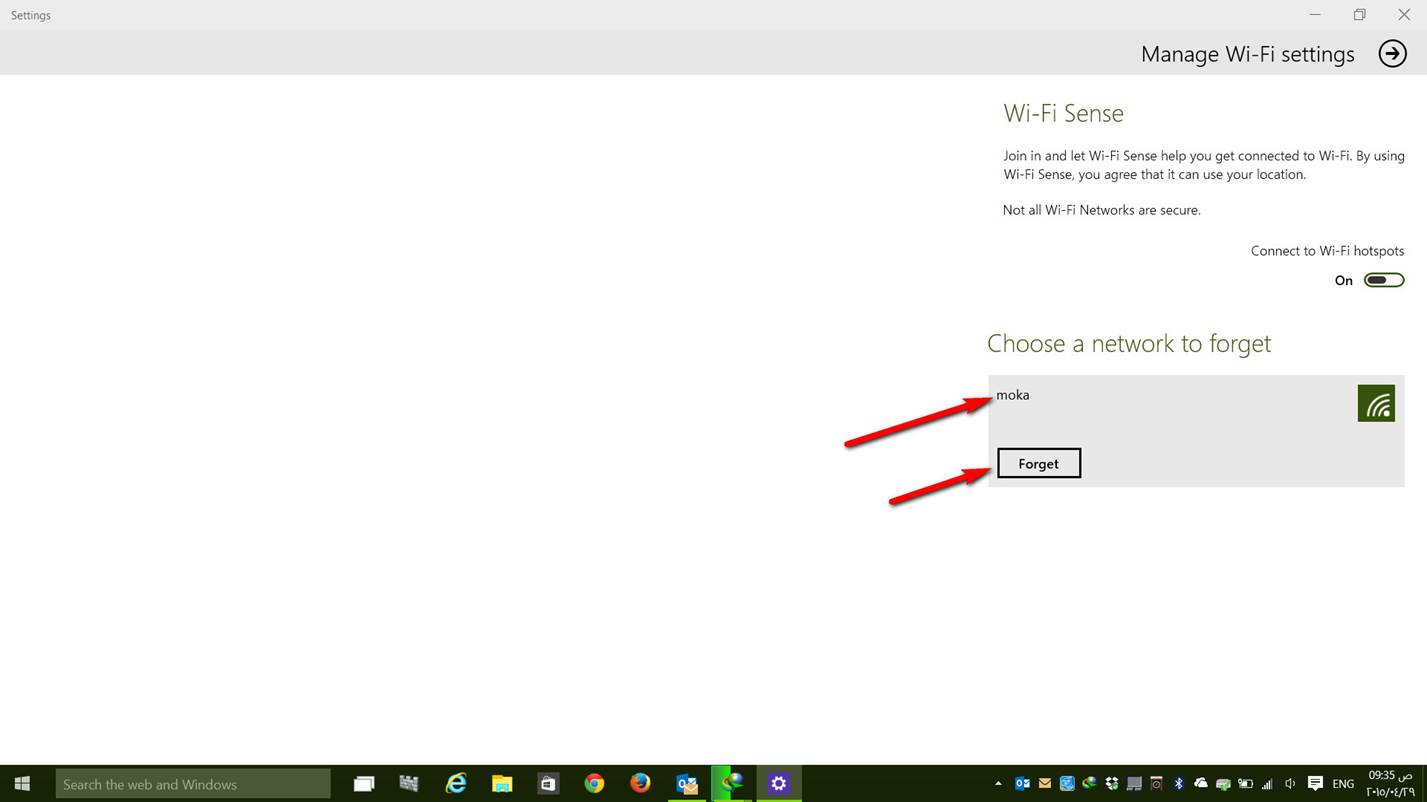
Task: Open the Windows Store taskbar icon
Action: pyautogui.click(x=548, y=784)
